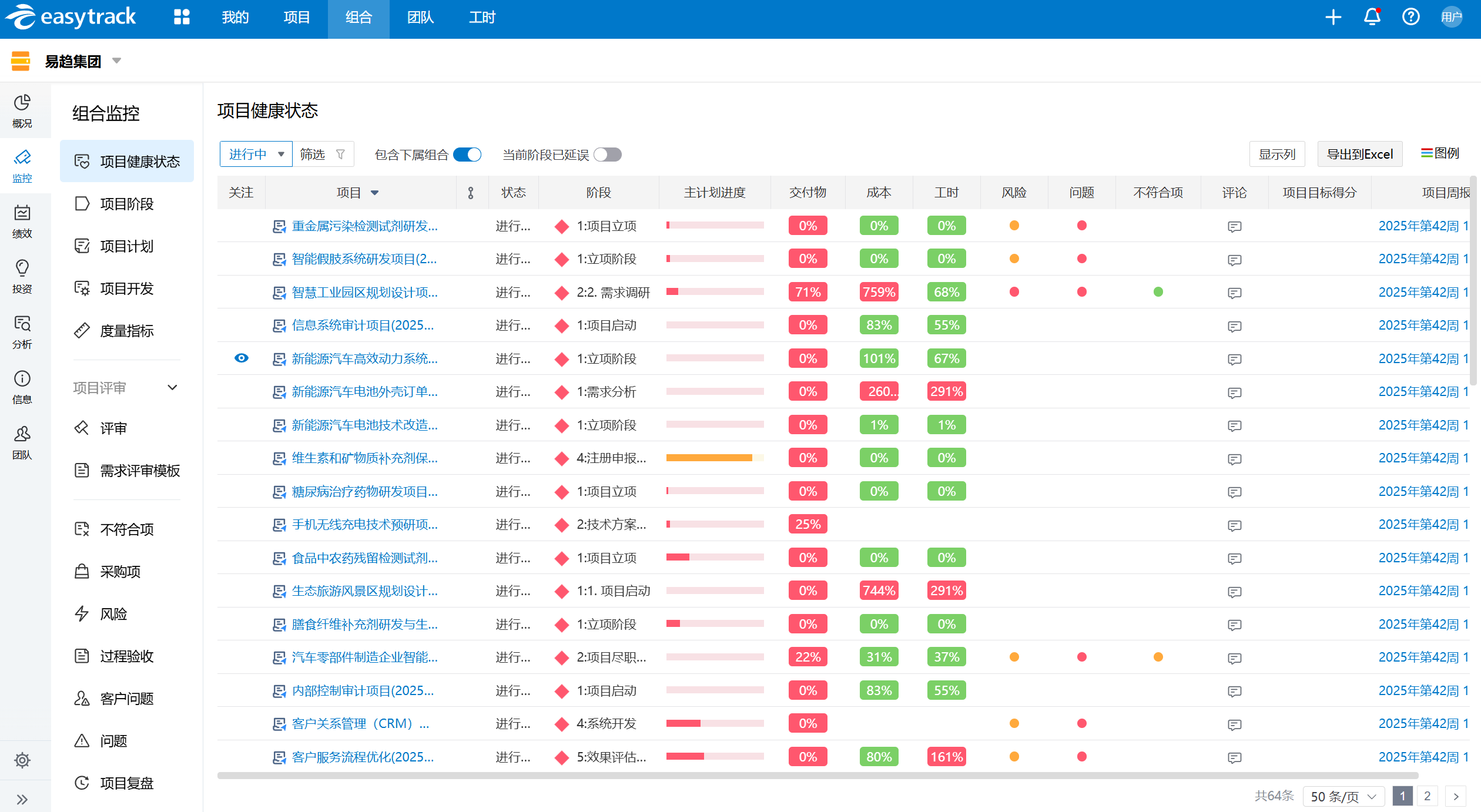Expand the sidebar with double-arrow icon
This screenshot has height=812, width=1481.
pos(22,799)
